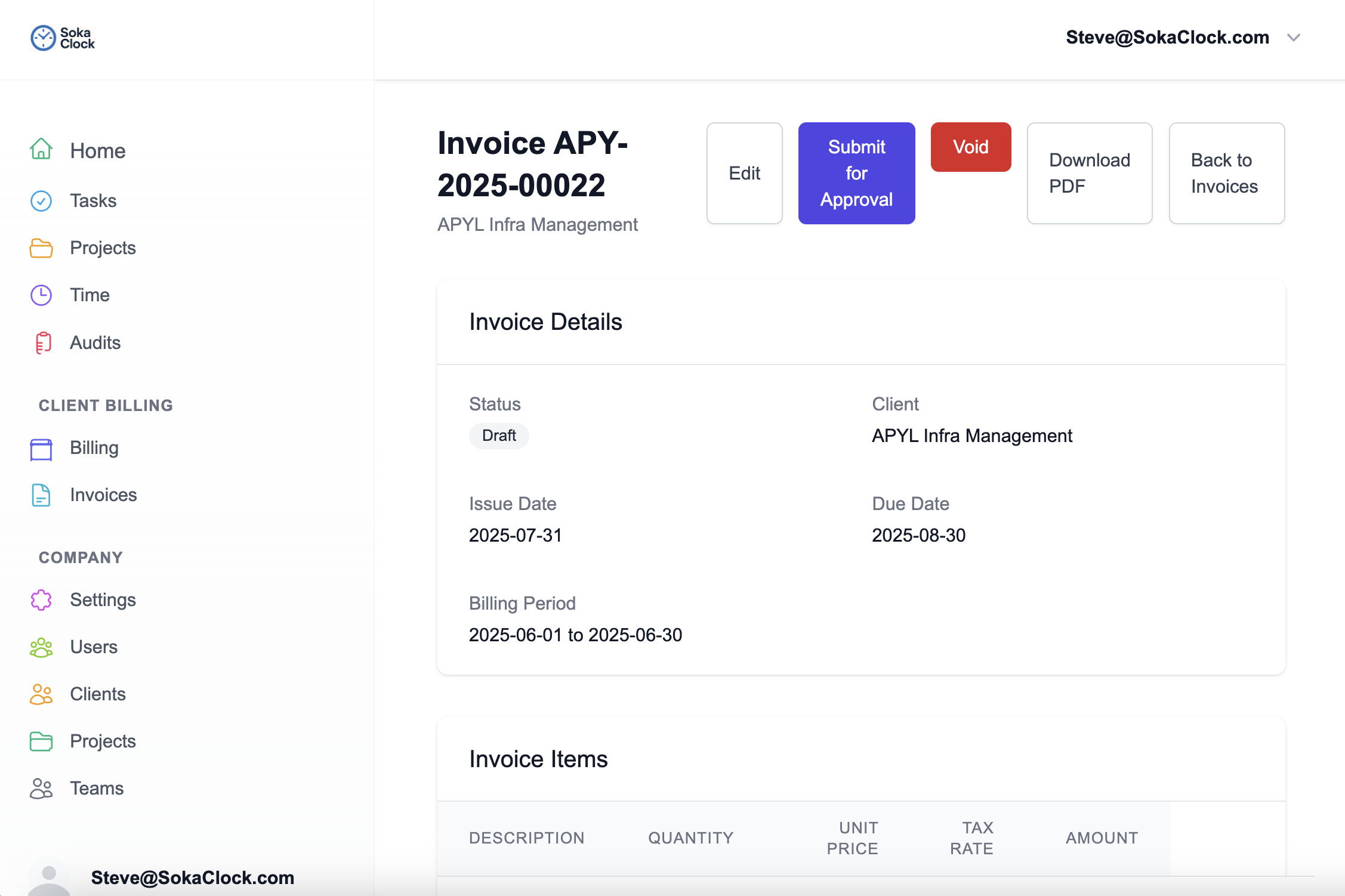The image size is (1345, 896).
Task: Click the Edit button
Action: coord(744,173)
